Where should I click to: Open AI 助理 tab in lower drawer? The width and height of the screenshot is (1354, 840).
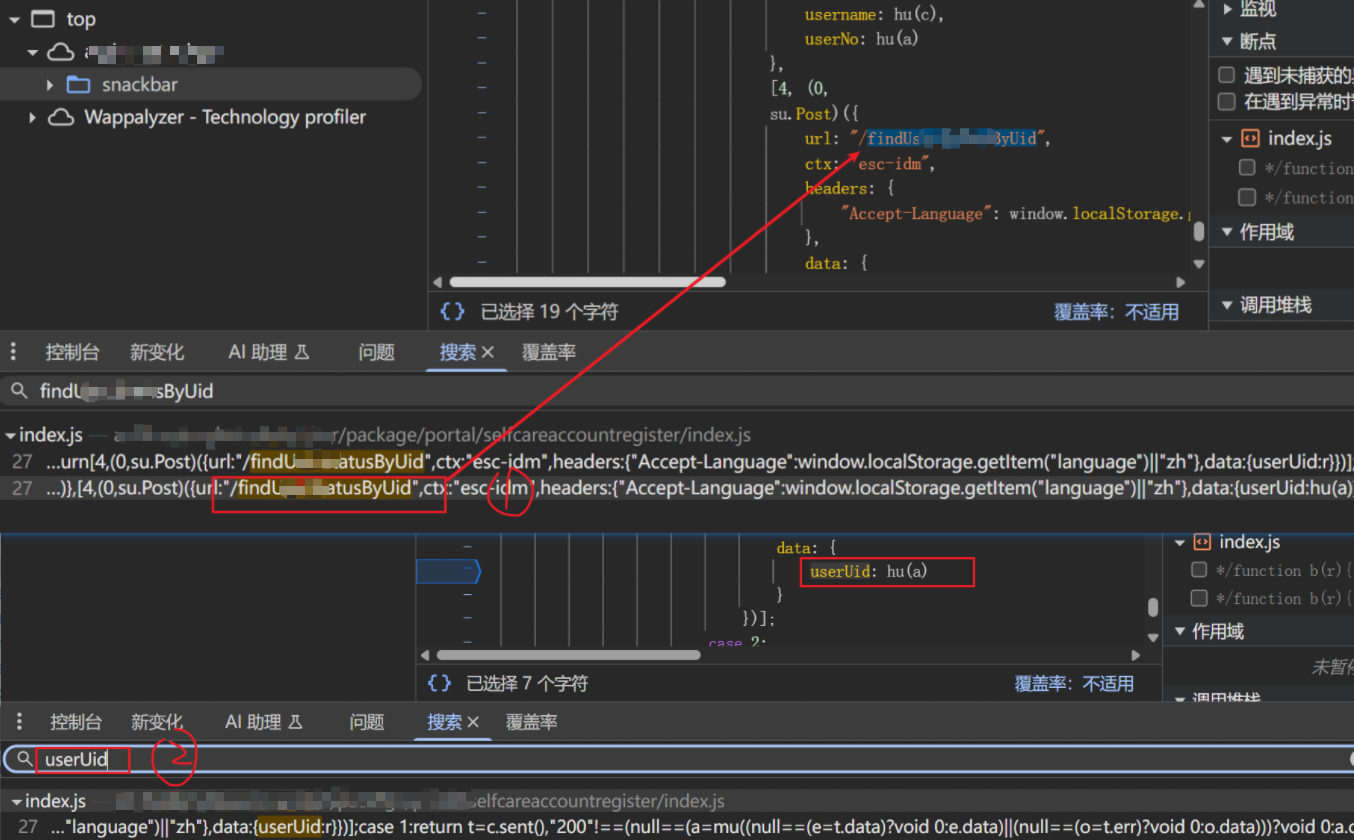tap(264, 722)
